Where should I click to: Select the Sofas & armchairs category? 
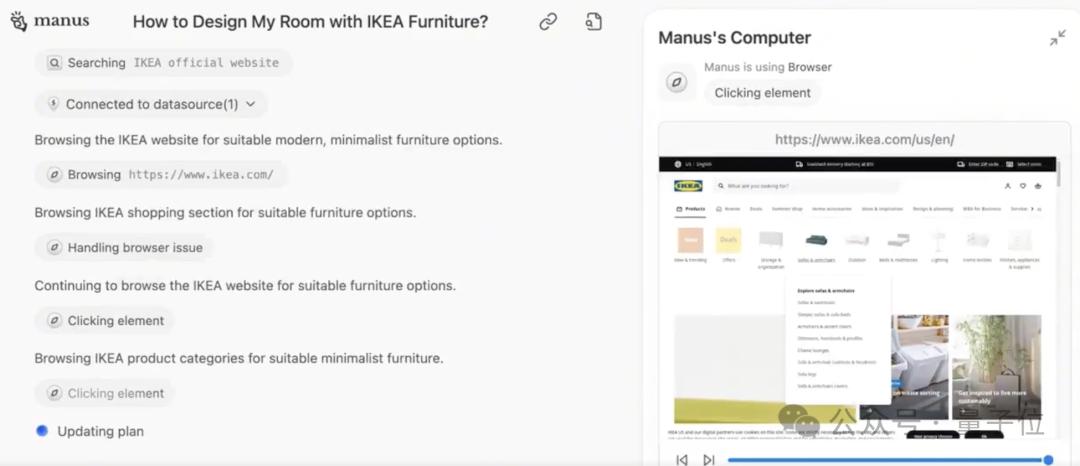[x=816, y=245]
